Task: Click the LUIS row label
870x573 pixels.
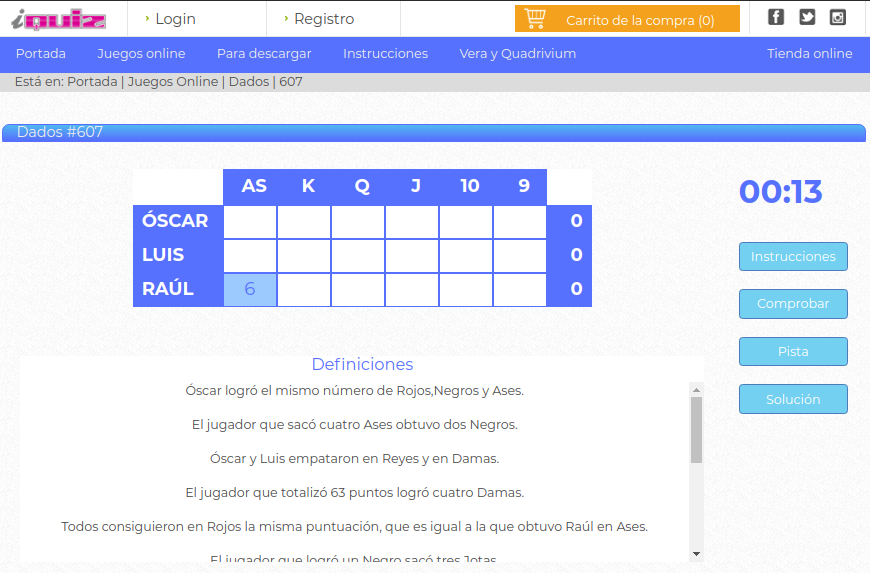Action: 163,255
